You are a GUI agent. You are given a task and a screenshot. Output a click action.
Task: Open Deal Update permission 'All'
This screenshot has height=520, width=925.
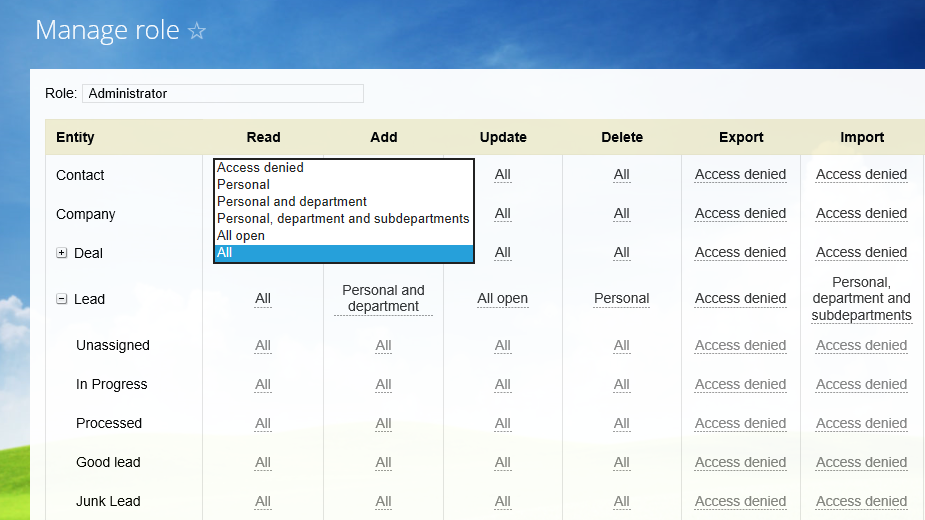pyautogui.click(x=503, y=253)
